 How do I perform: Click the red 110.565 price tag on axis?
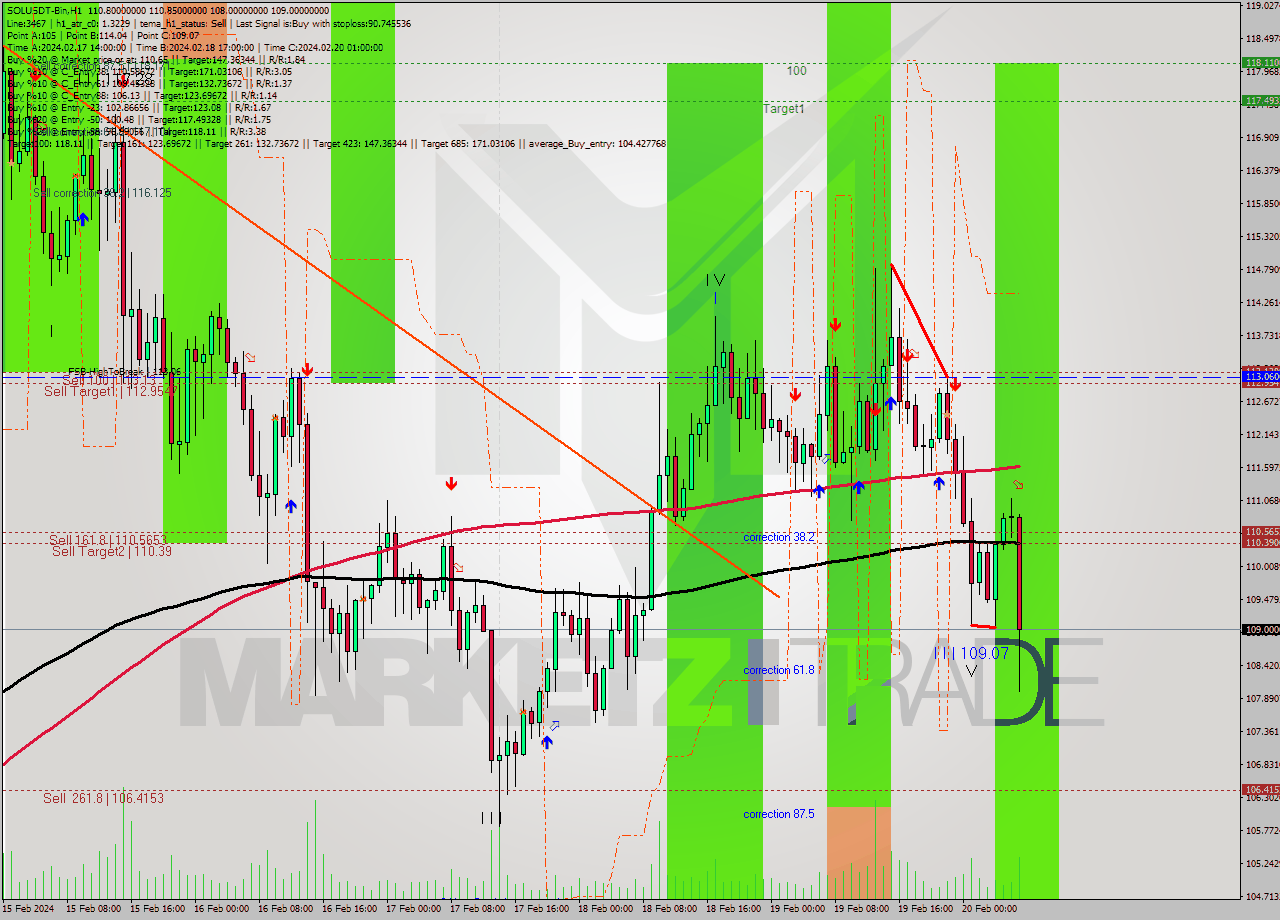(1260, 531)
